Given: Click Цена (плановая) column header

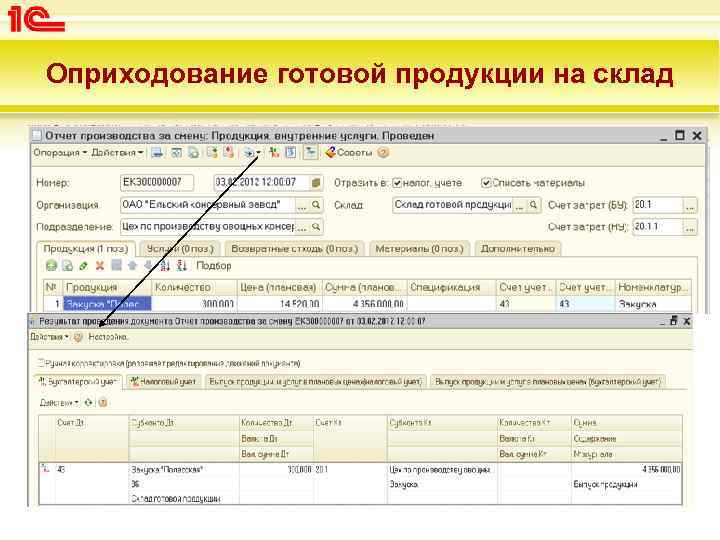Looking at the screenshot, I should 280,287.
